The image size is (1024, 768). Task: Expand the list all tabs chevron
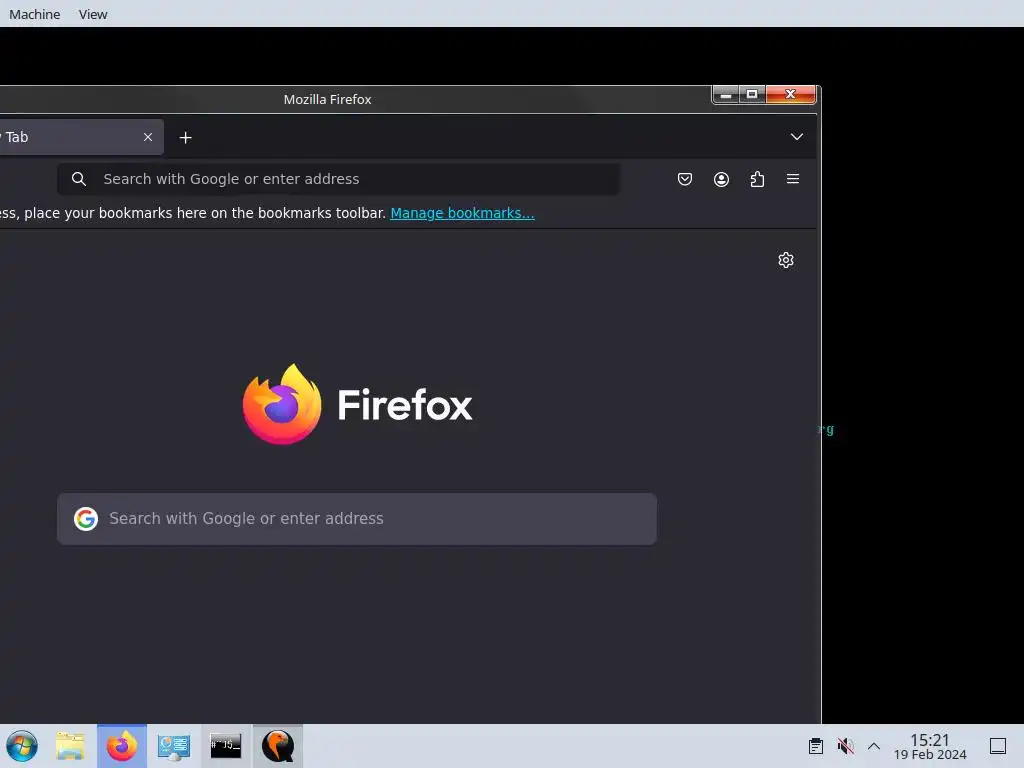pyautogui.click(x=796, y=137)
